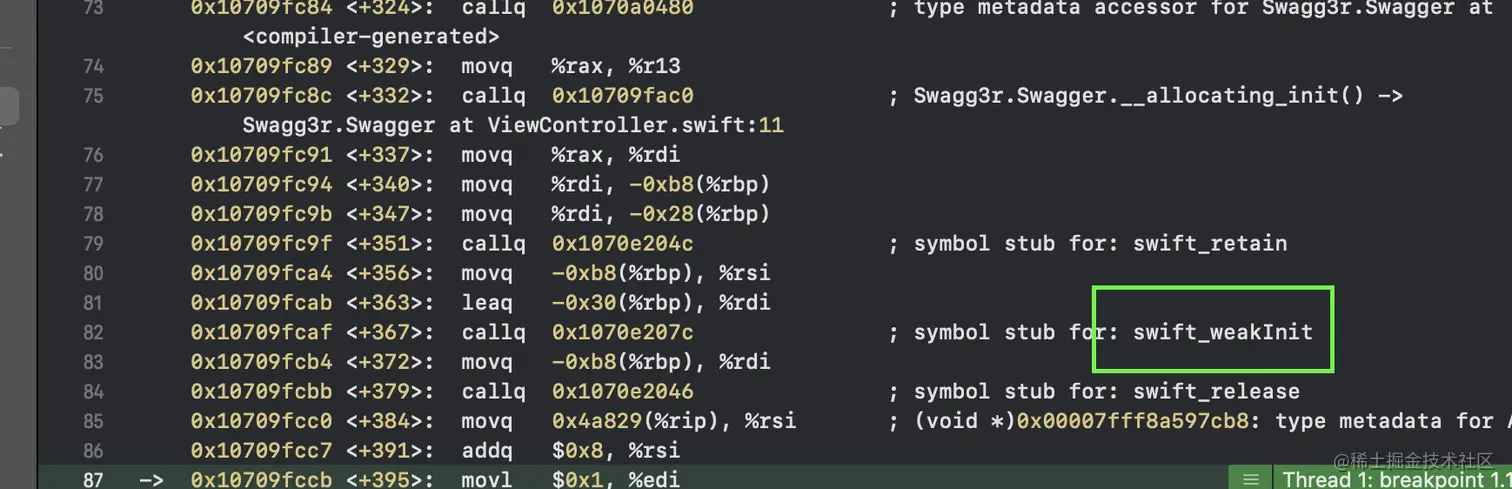Click the three-line icon beside the thread annotation

coord(1250,479)
